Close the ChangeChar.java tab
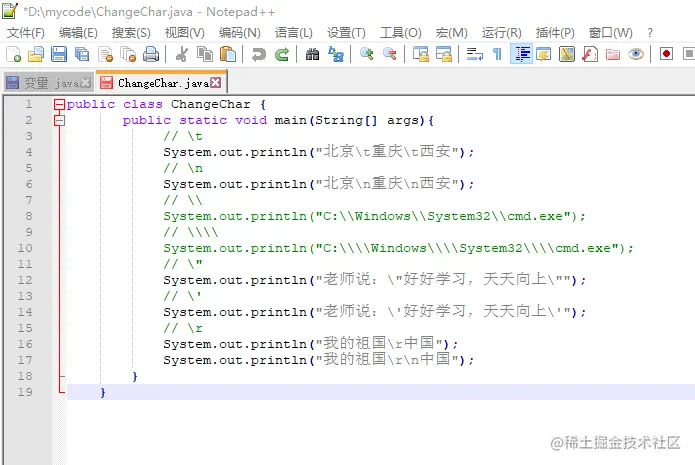Viewport: 695px width, 465px height. [216, 83]
